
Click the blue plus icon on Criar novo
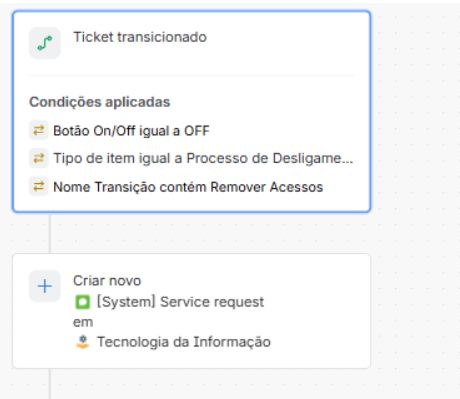(45, 286)
